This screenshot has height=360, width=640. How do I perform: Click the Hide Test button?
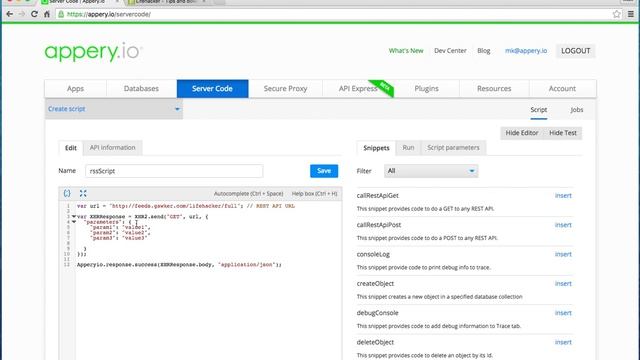coord(563,133)
